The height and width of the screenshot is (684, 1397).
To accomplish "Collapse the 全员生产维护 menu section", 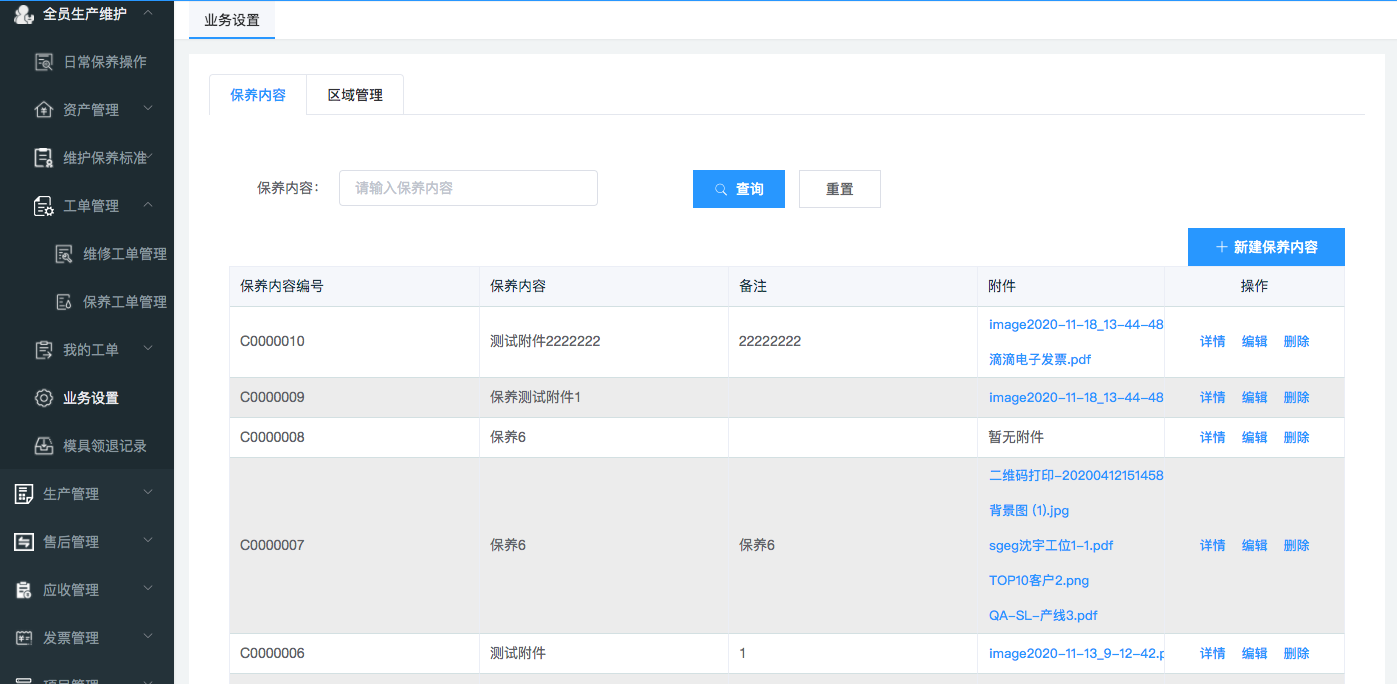I will [148, 13].
